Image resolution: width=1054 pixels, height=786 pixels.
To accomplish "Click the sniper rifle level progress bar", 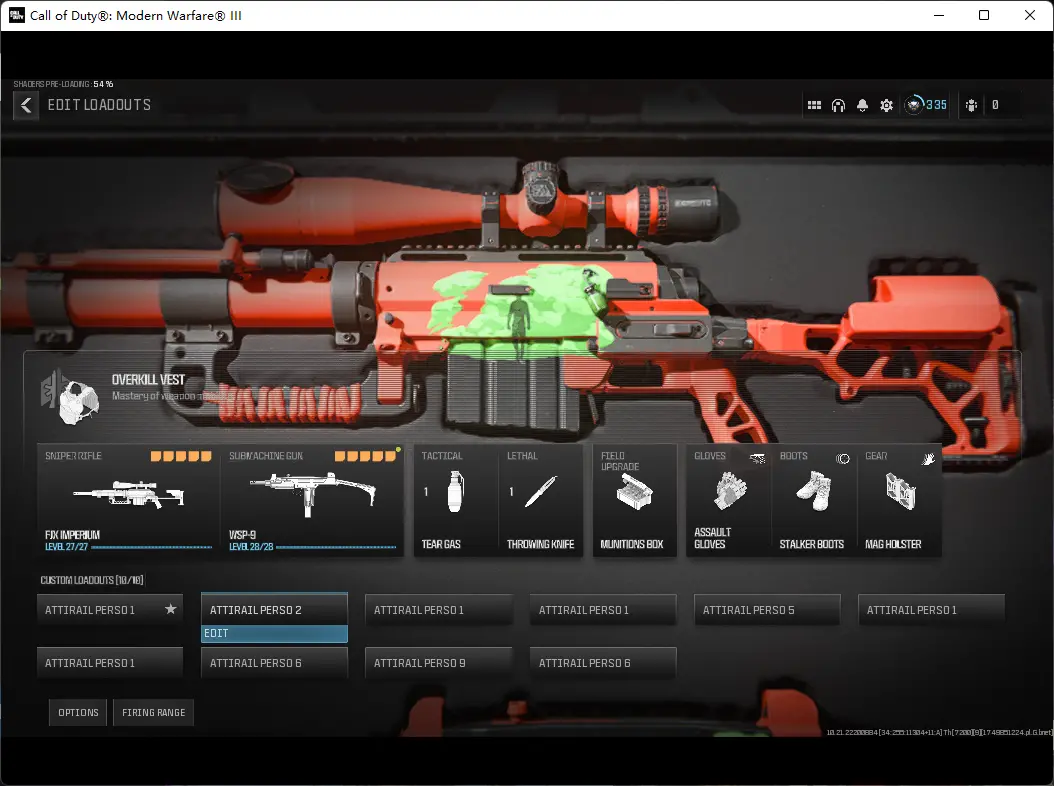I will (151, 547).
